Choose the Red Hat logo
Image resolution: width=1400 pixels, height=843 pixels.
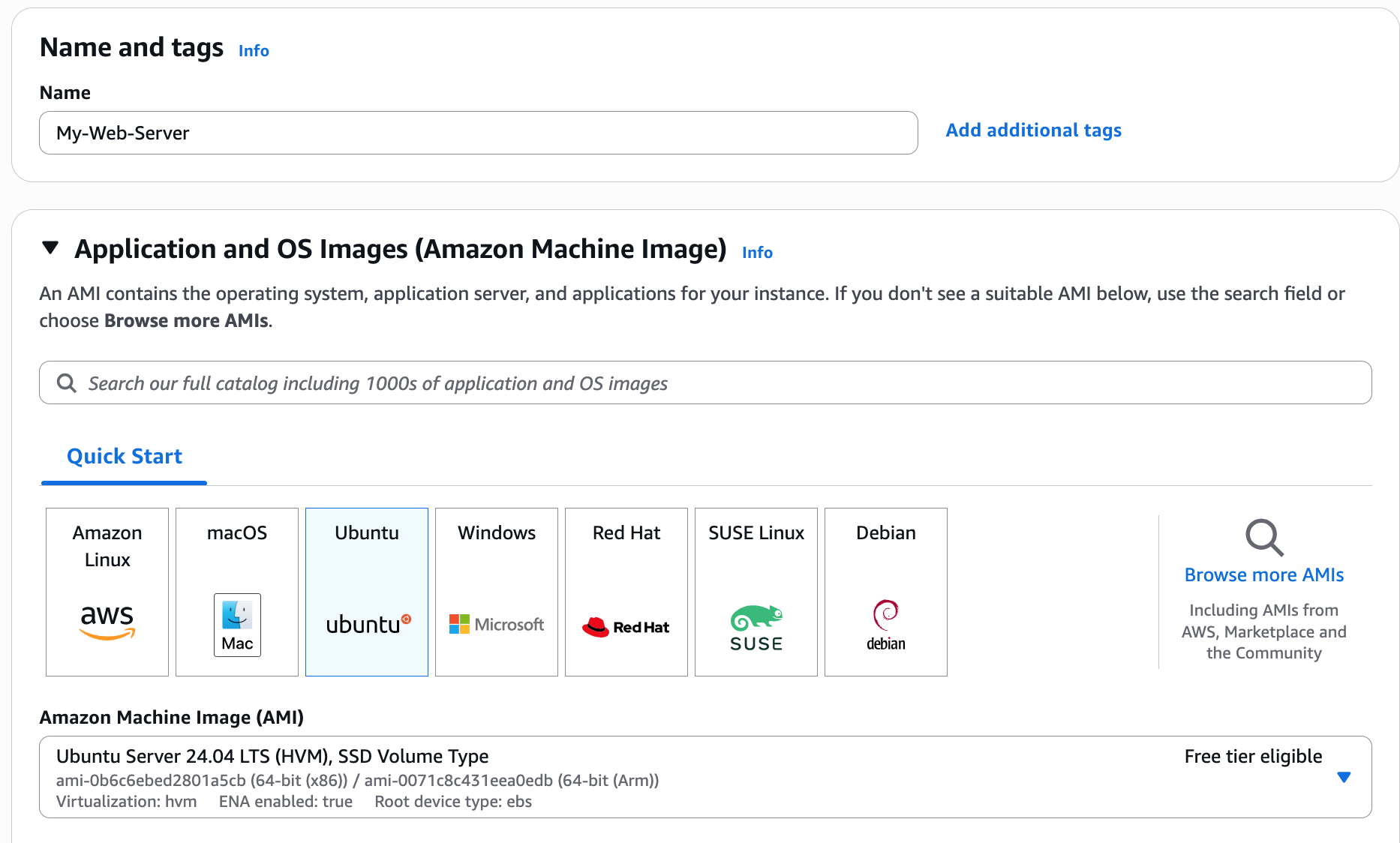pyautogui.click(x=626, y=627)
